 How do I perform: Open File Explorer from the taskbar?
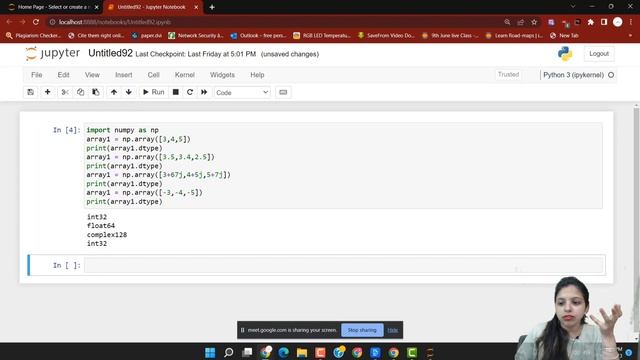(x=302, y=352)
